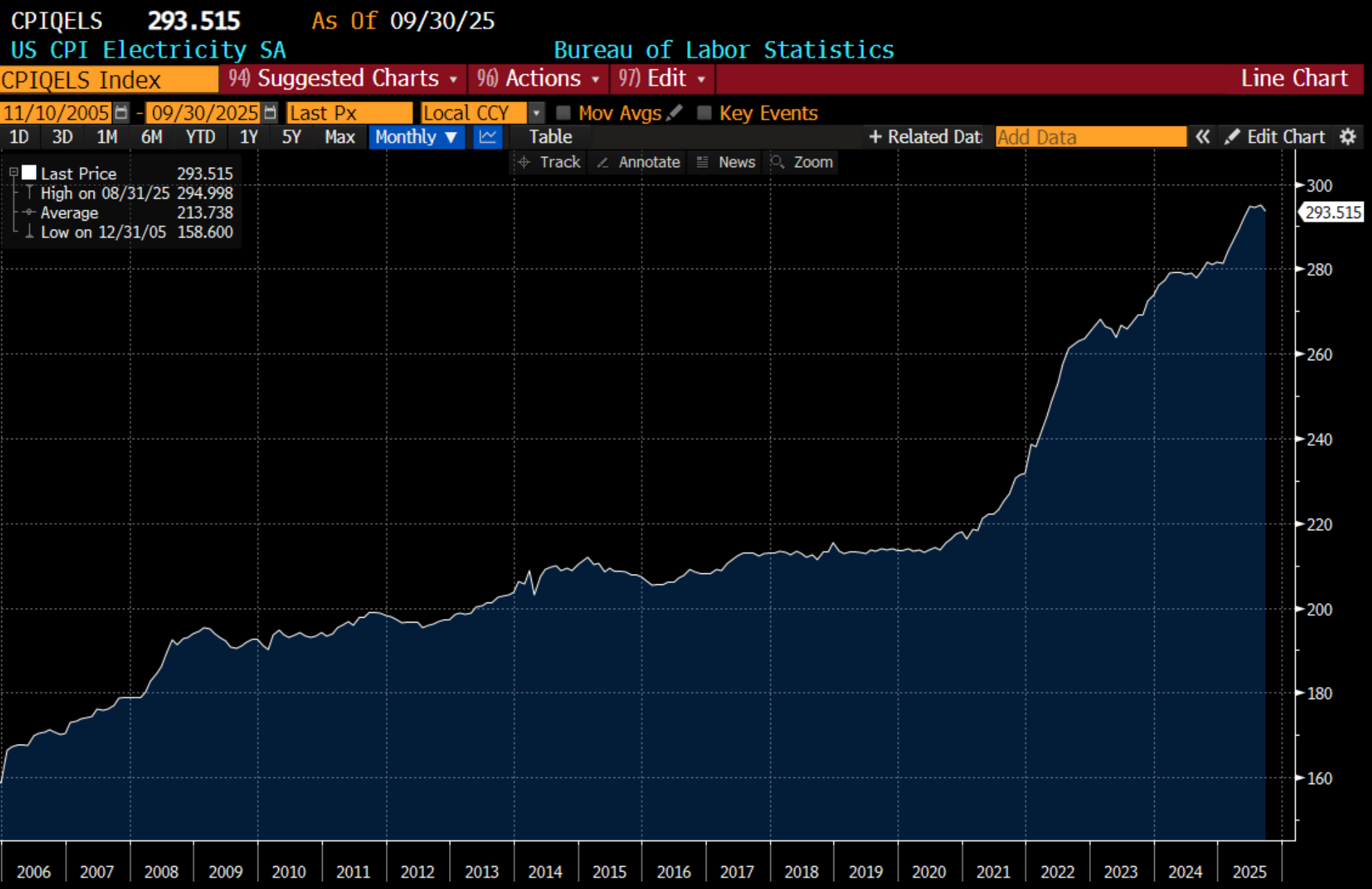Activate the Track crosshair tool
The image size is (1372, 889).
550,162
